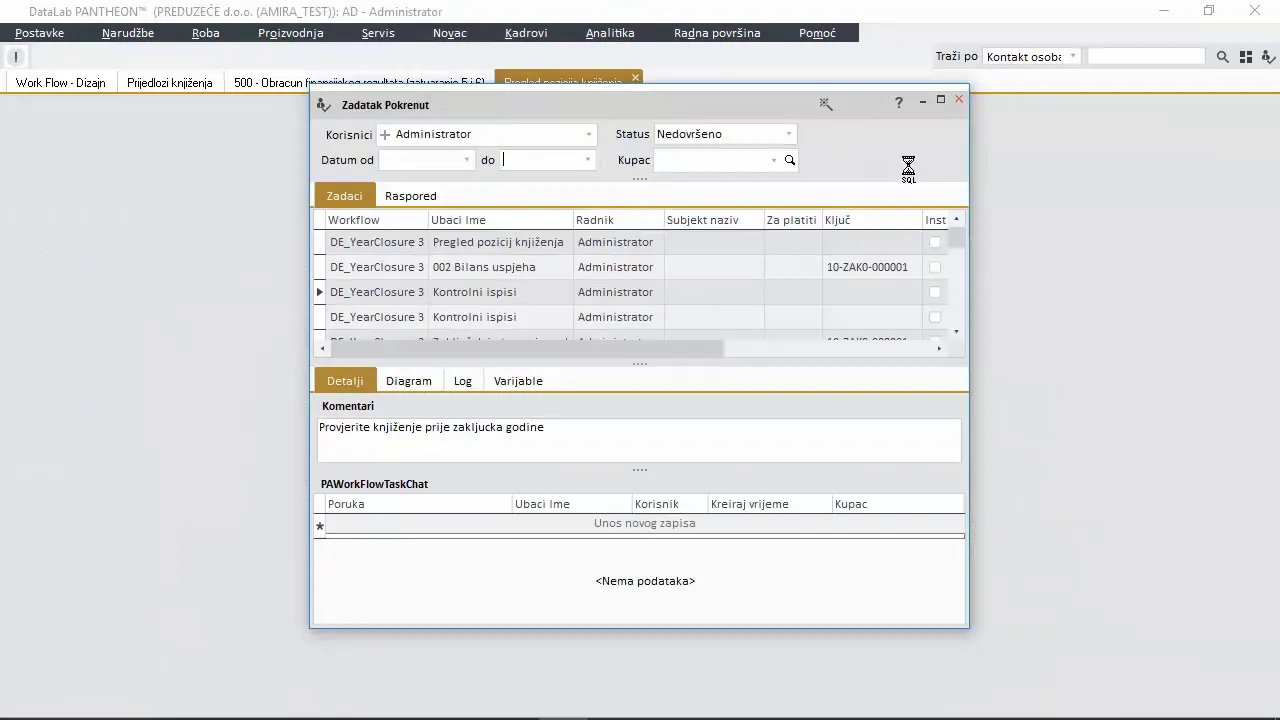Switch to the Prijedlozi knjiženja tab
This screenshot has width=1280, height=720.
point(170,83)
